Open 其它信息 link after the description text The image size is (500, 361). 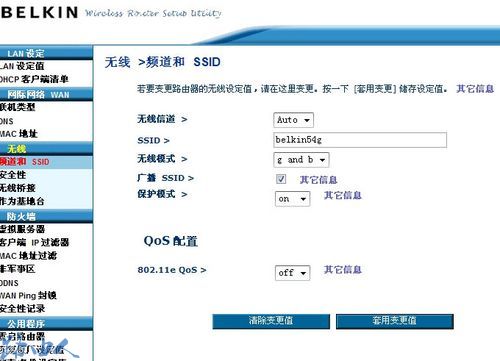[475, 89]
